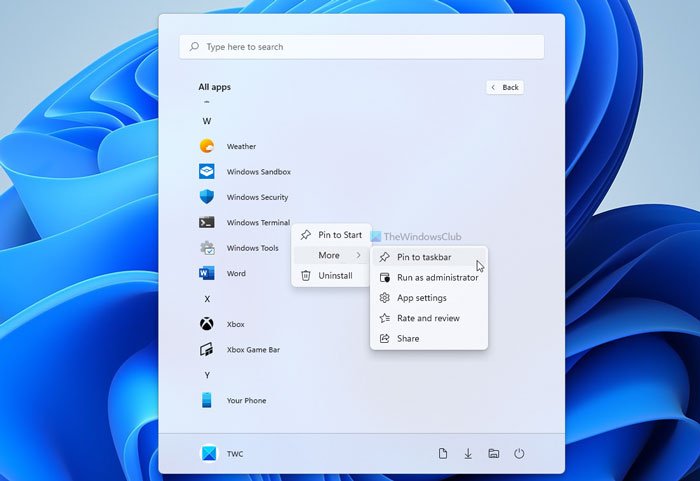Click the Windows Security label

pyautogui.click(x=257, y=197)
